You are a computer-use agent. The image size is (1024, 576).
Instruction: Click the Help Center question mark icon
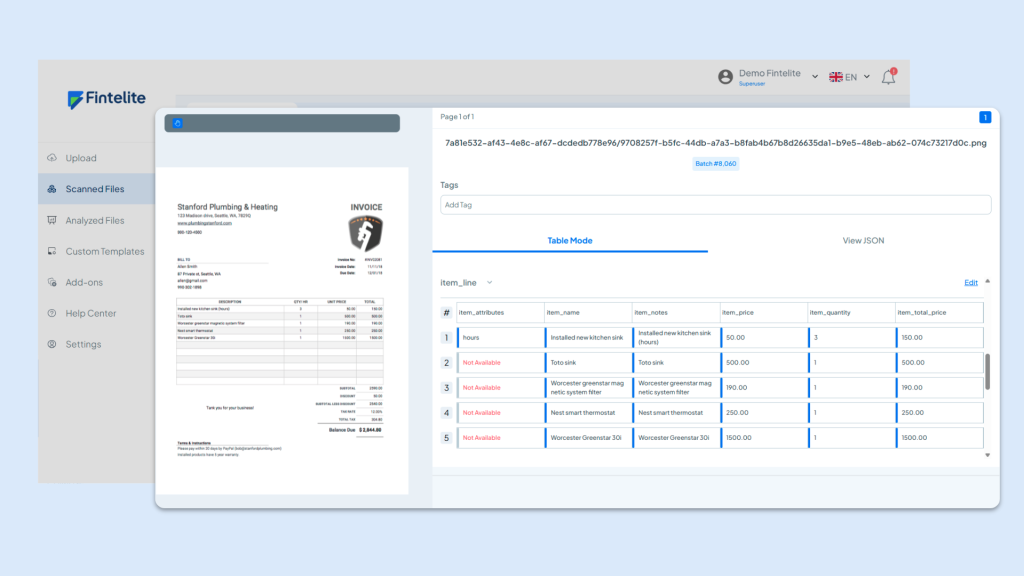52,313
